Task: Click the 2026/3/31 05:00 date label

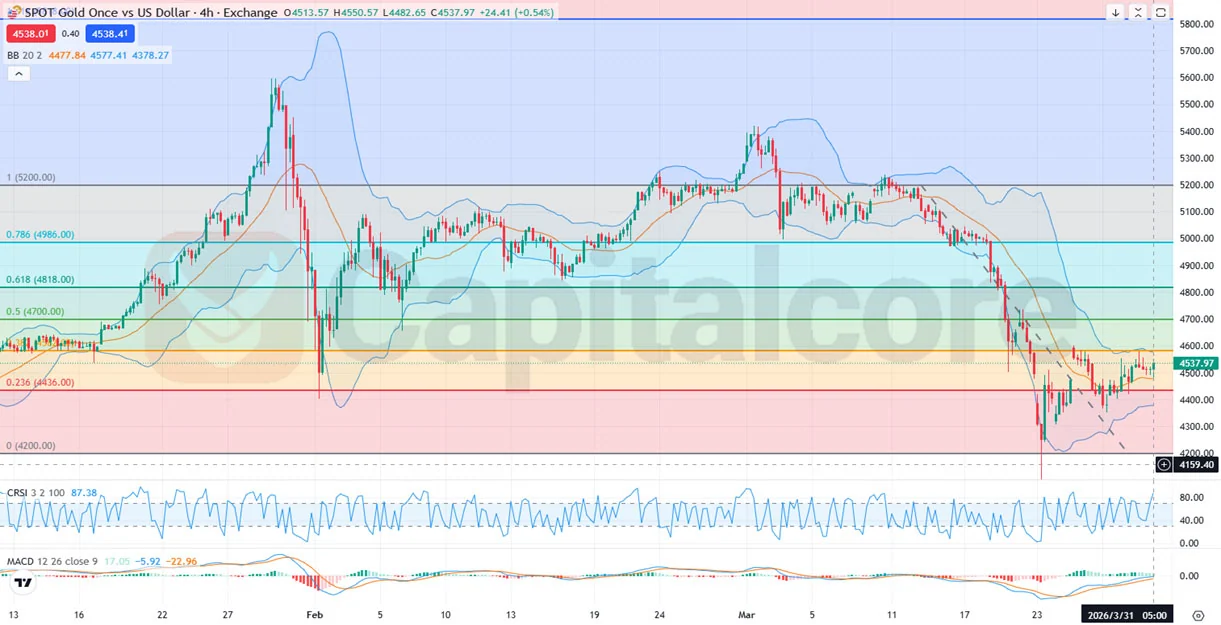Action: 1126,615
